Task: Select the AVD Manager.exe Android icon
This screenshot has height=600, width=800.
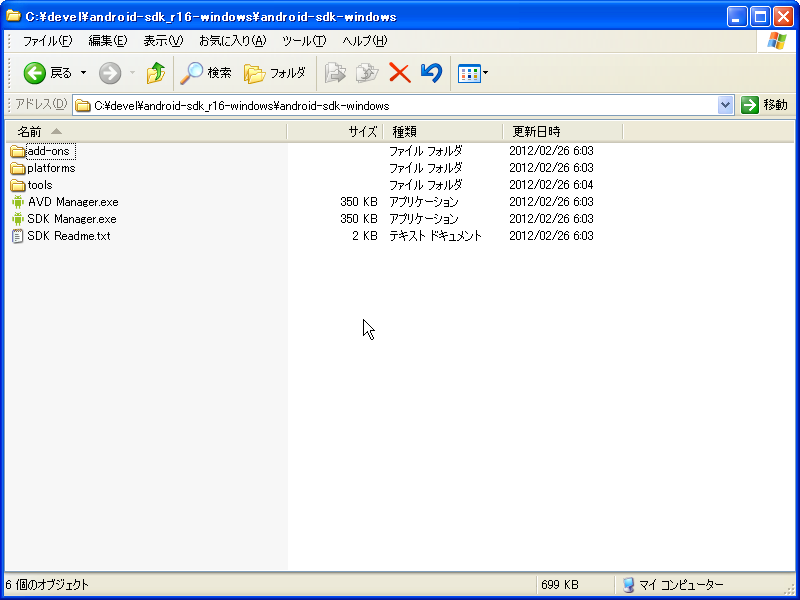Action: click(18, 202)
